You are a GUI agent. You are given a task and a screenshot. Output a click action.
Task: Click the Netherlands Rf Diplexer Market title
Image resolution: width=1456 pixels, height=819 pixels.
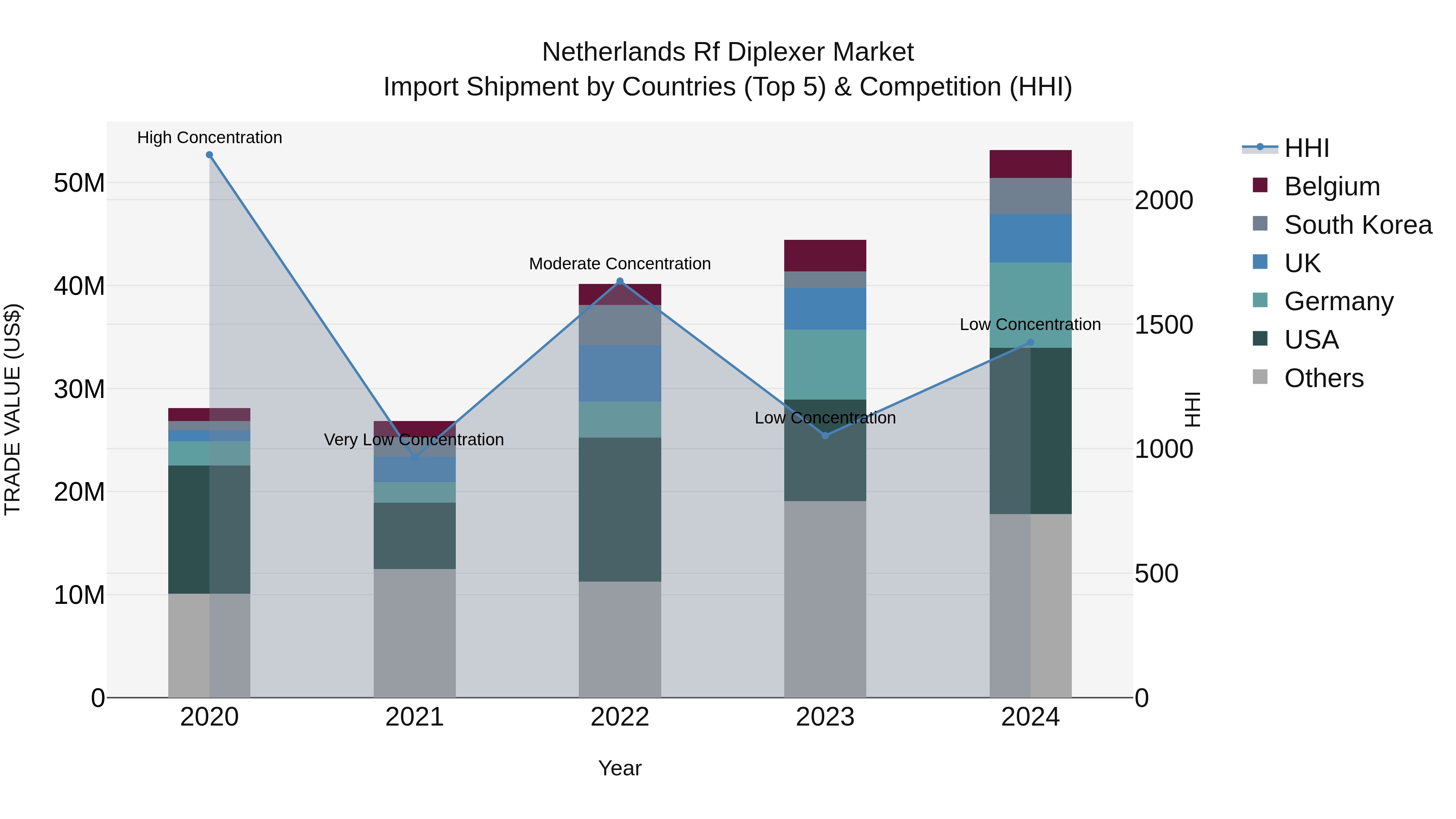728,52
